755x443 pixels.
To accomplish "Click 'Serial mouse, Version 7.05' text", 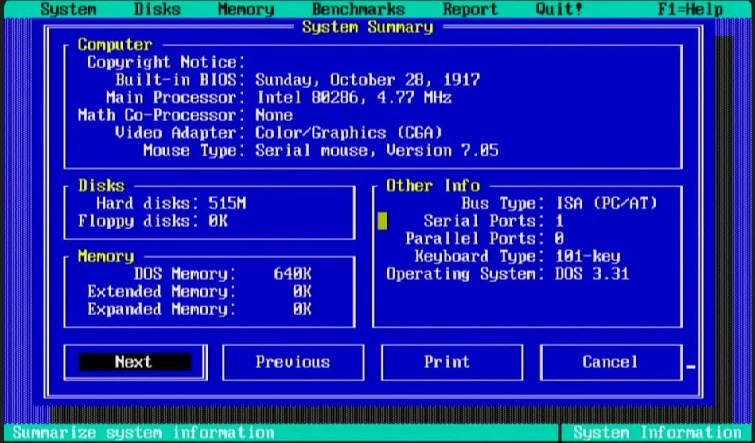I will pos(377,151).
